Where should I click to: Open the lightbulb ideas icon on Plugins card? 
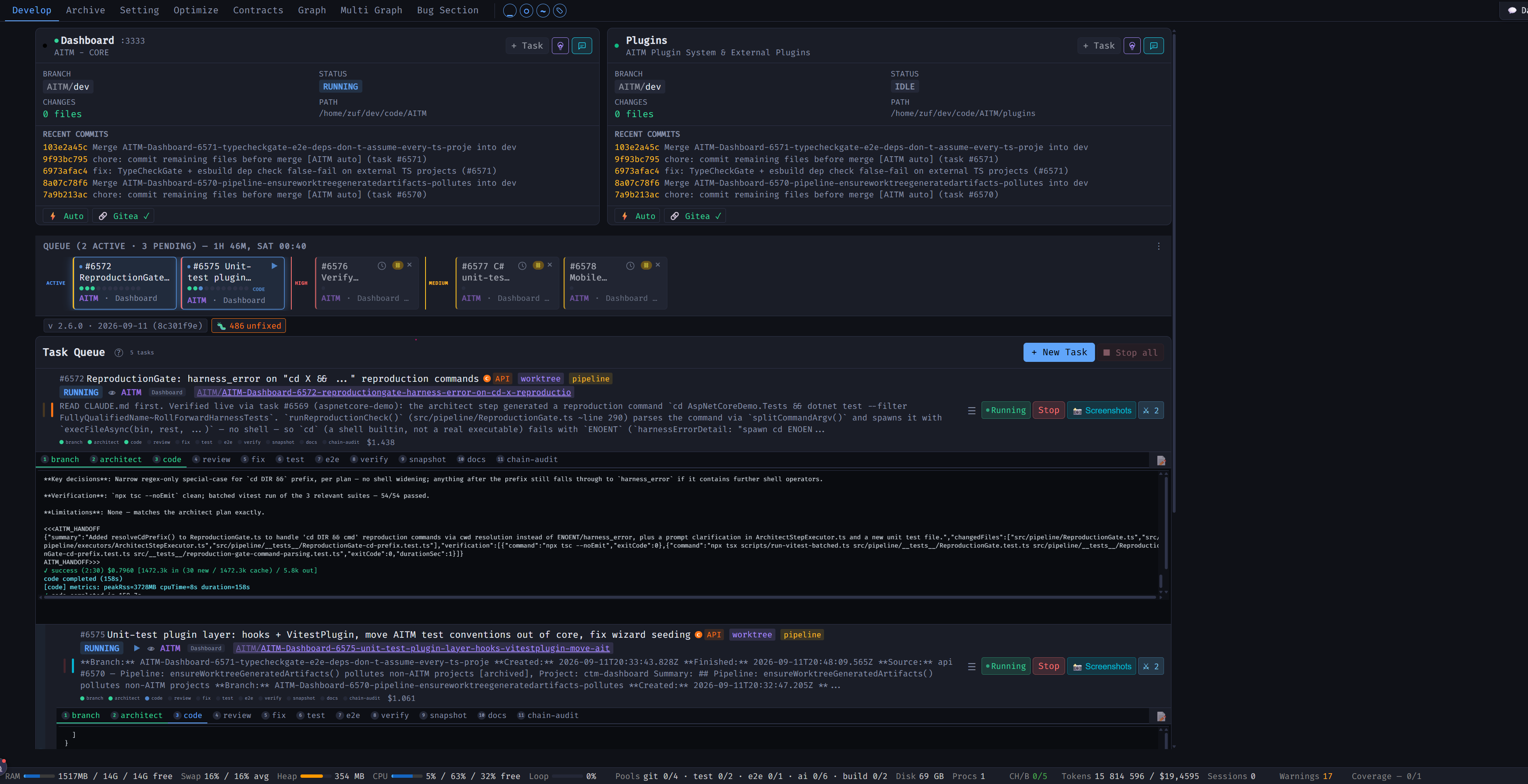point(1132,46)
